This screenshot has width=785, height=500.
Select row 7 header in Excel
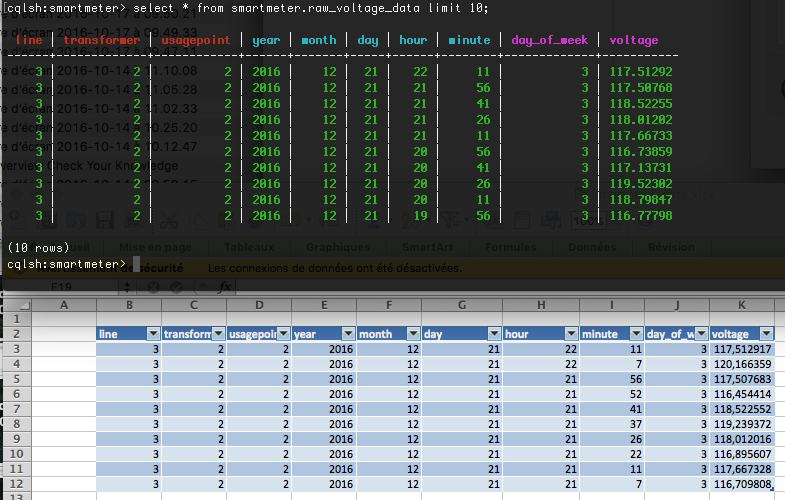(x=17, y=409)
